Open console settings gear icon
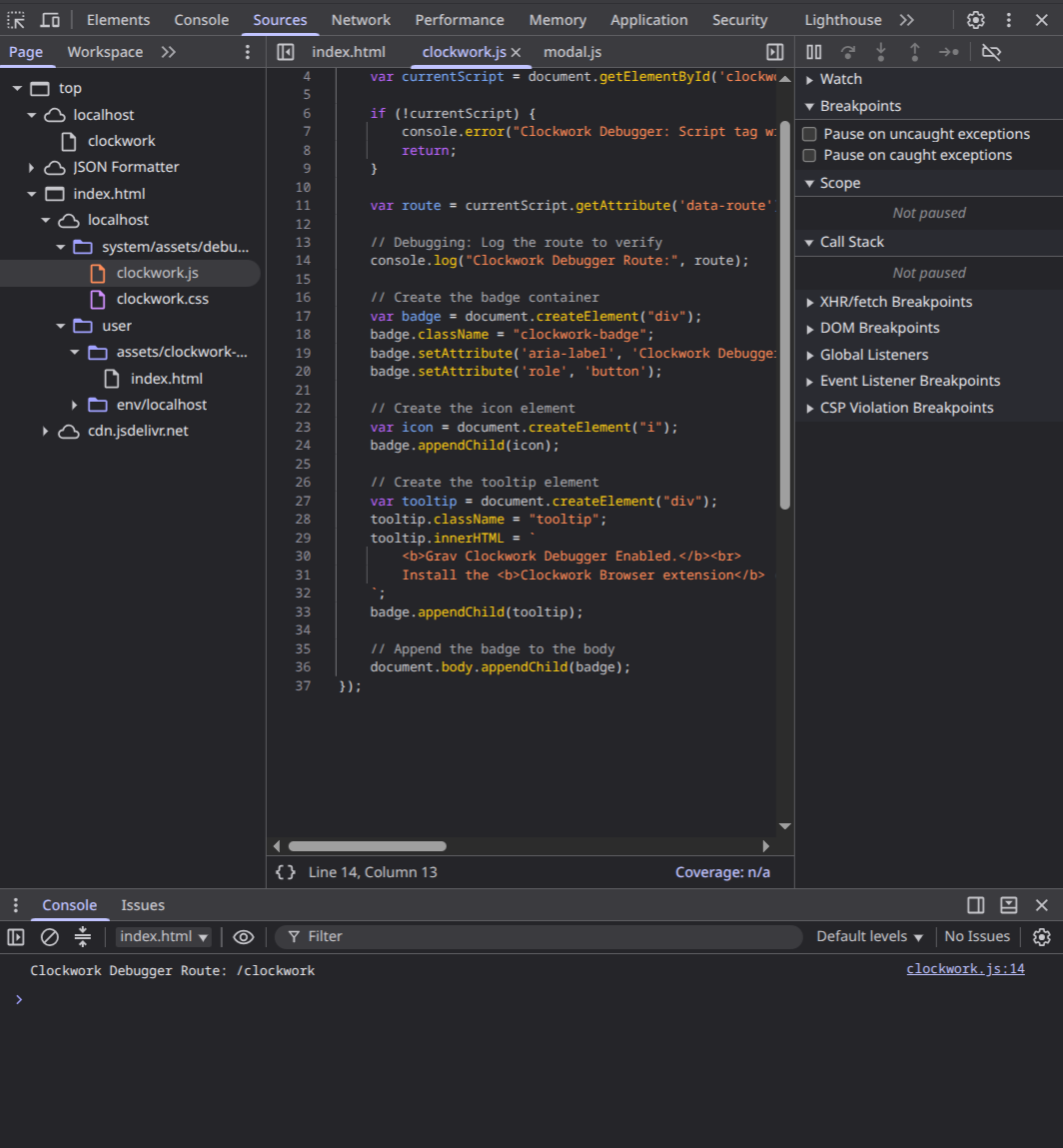 [x=1041, y=936]
